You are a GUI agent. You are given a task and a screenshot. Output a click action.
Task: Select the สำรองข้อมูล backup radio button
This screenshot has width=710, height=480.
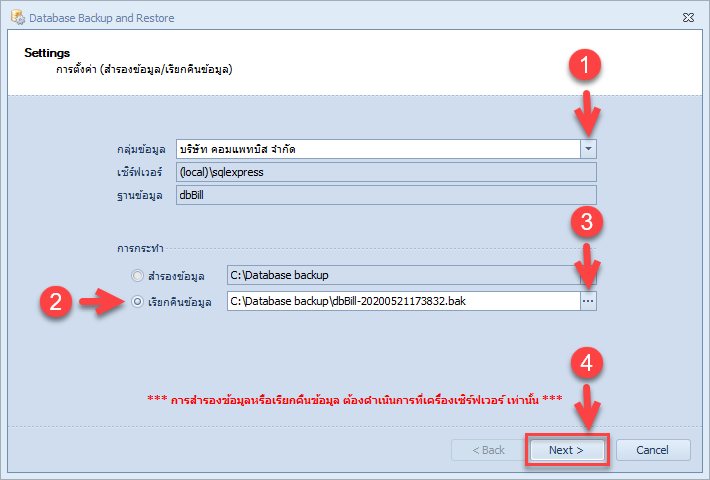(x=137, y=275)
